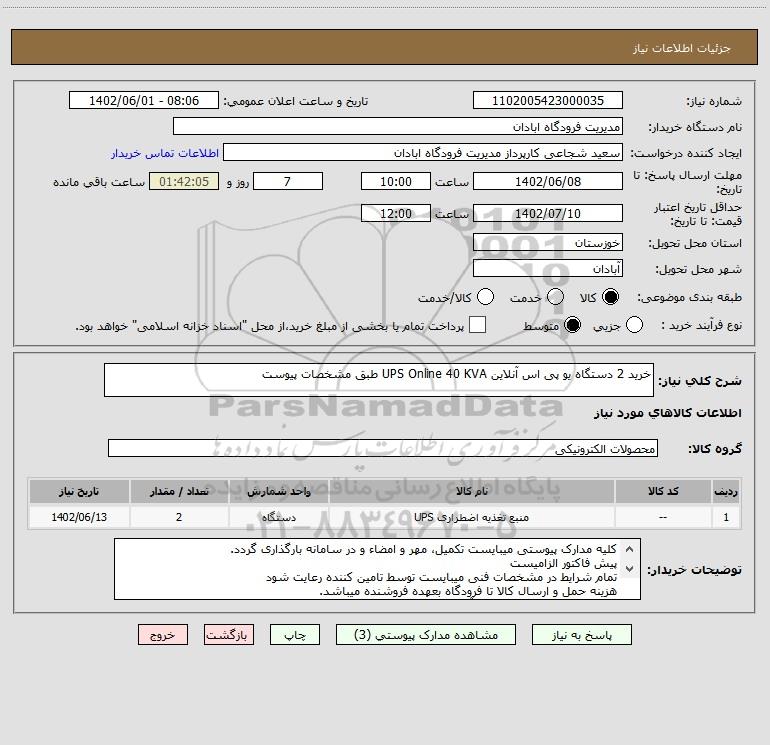The image size is (770, 745).
Task: Click the نام کالا column header
Action: point(471,491)
